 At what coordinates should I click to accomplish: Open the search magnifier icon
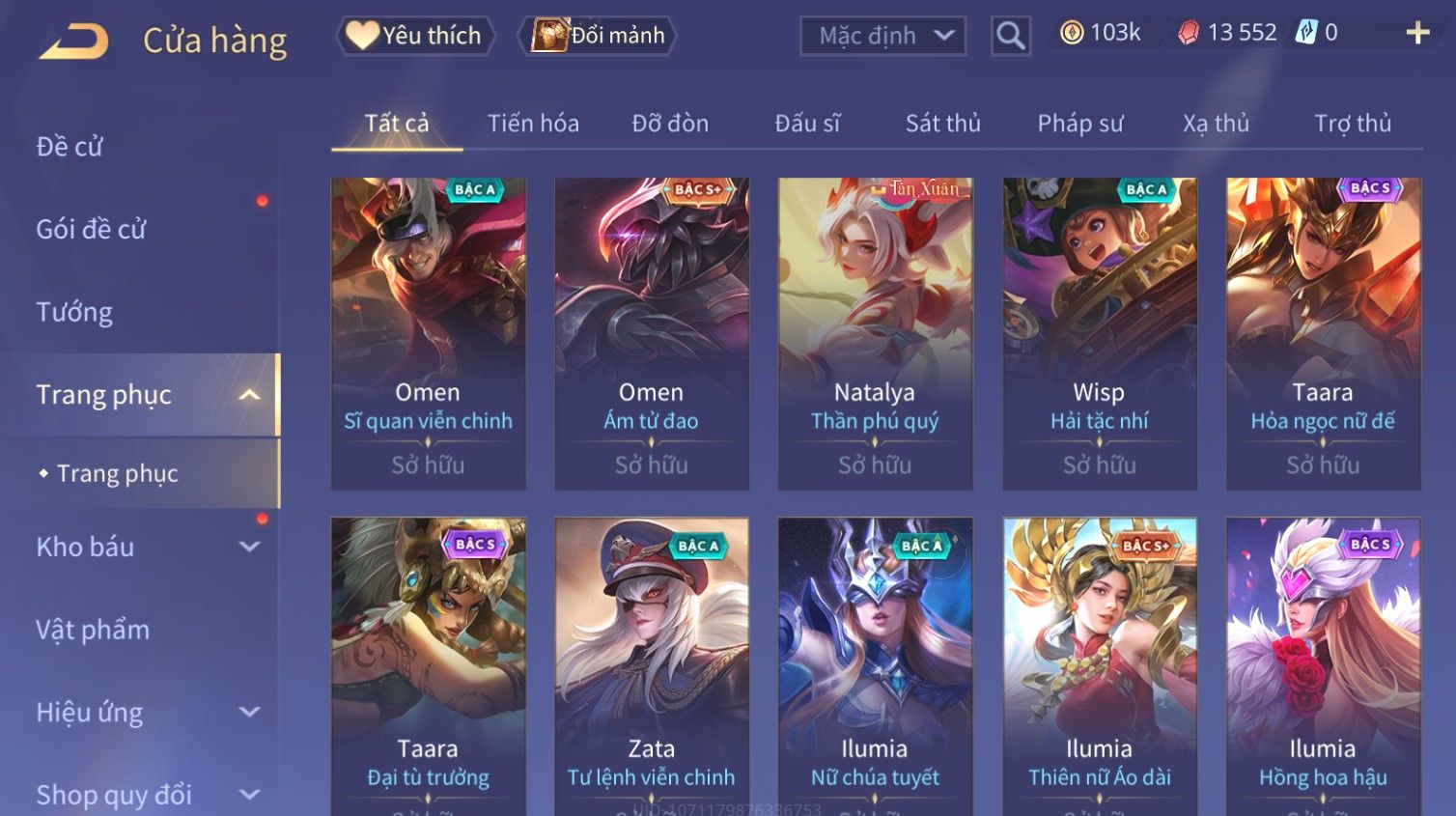[1010, 36]
